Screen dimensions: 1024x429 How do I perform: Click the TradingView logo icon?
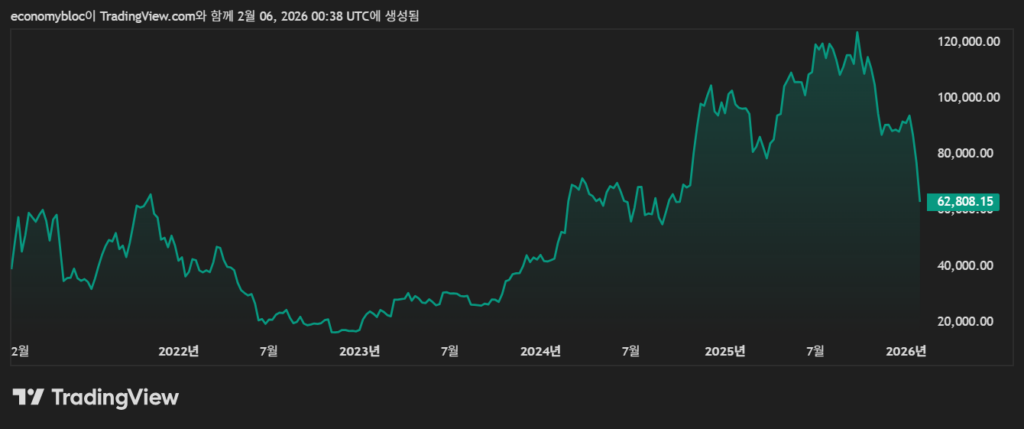[27, 397]
